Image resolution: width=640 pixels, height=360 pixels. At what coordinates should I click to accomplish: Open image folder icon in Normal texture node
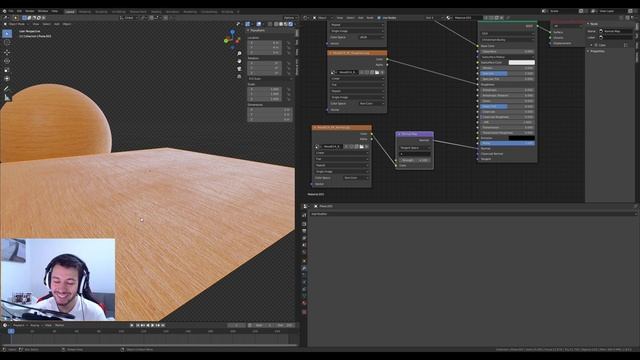pos(362,147)
